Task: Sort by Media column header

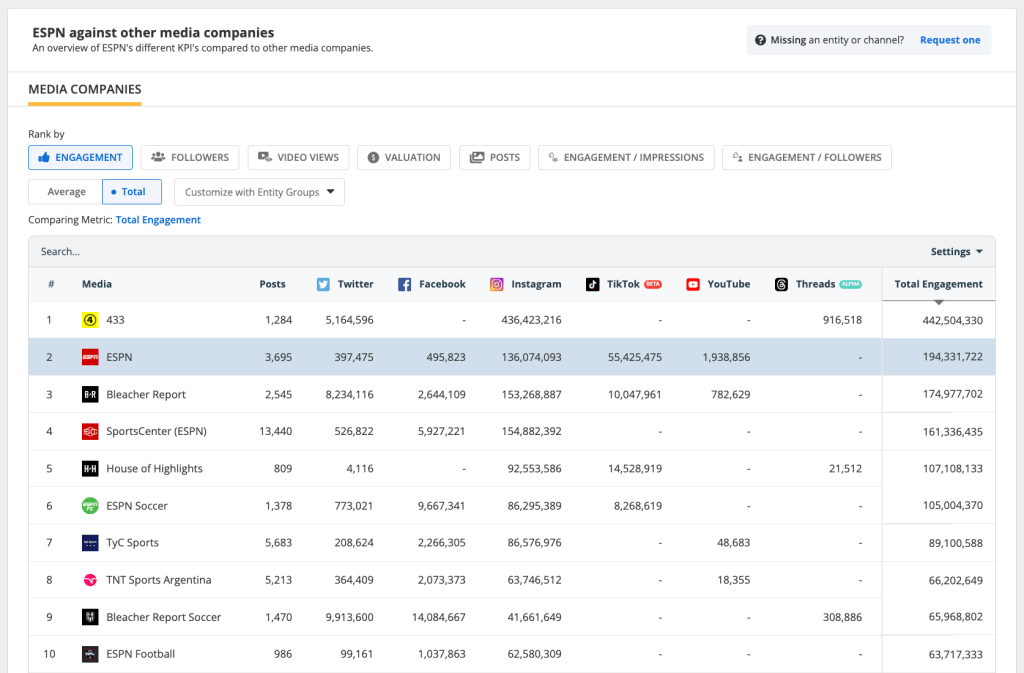Action: tap(97, 284)
